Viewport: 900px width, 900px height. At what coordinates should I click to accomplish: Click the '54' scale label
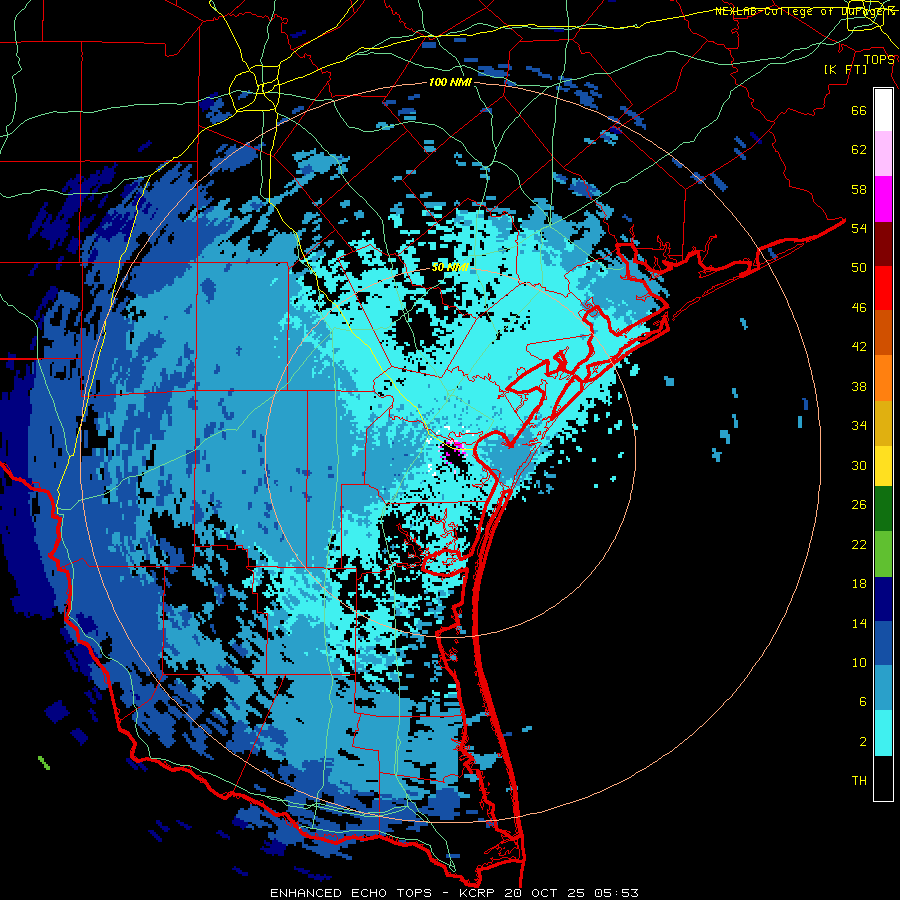point(859,228)
